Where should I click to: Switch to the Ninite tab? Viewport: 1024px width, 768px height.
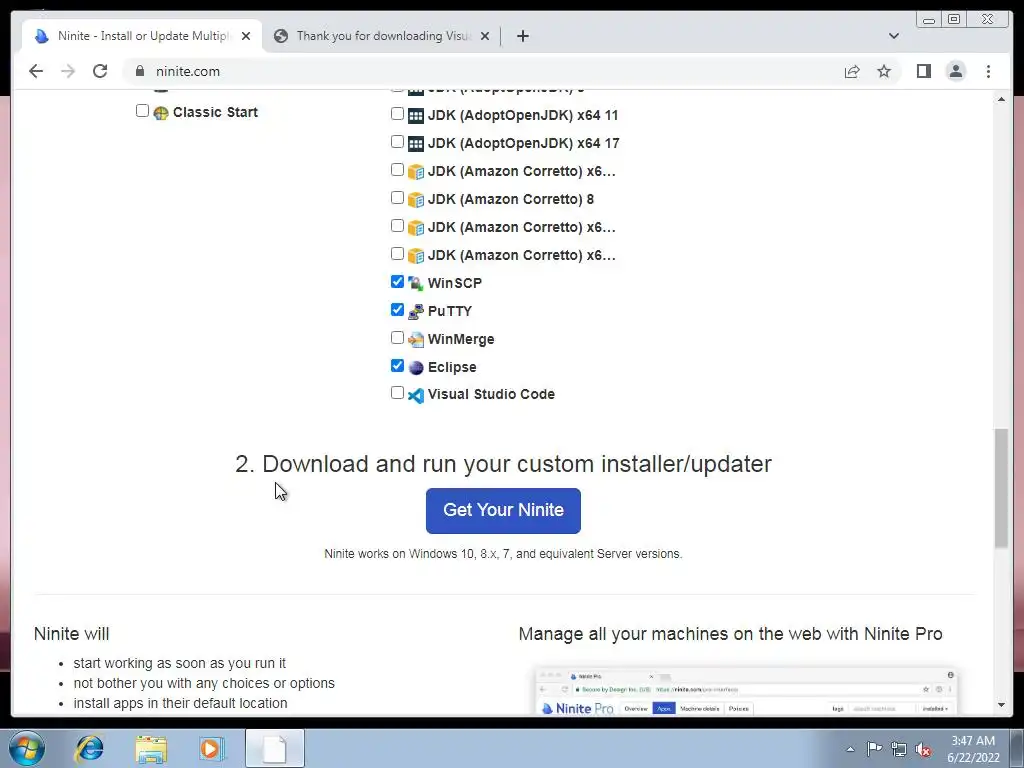click(142, 36)
